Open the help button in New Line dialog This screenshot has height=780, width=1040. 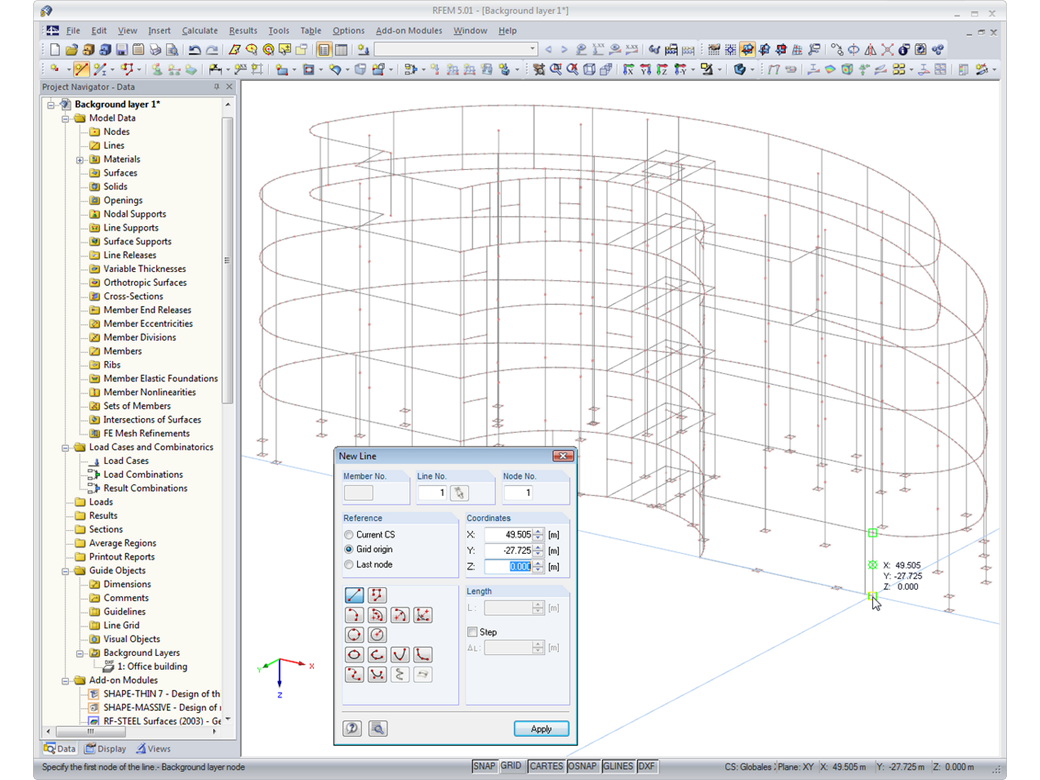pyautogui.click(x=352, y=729)
